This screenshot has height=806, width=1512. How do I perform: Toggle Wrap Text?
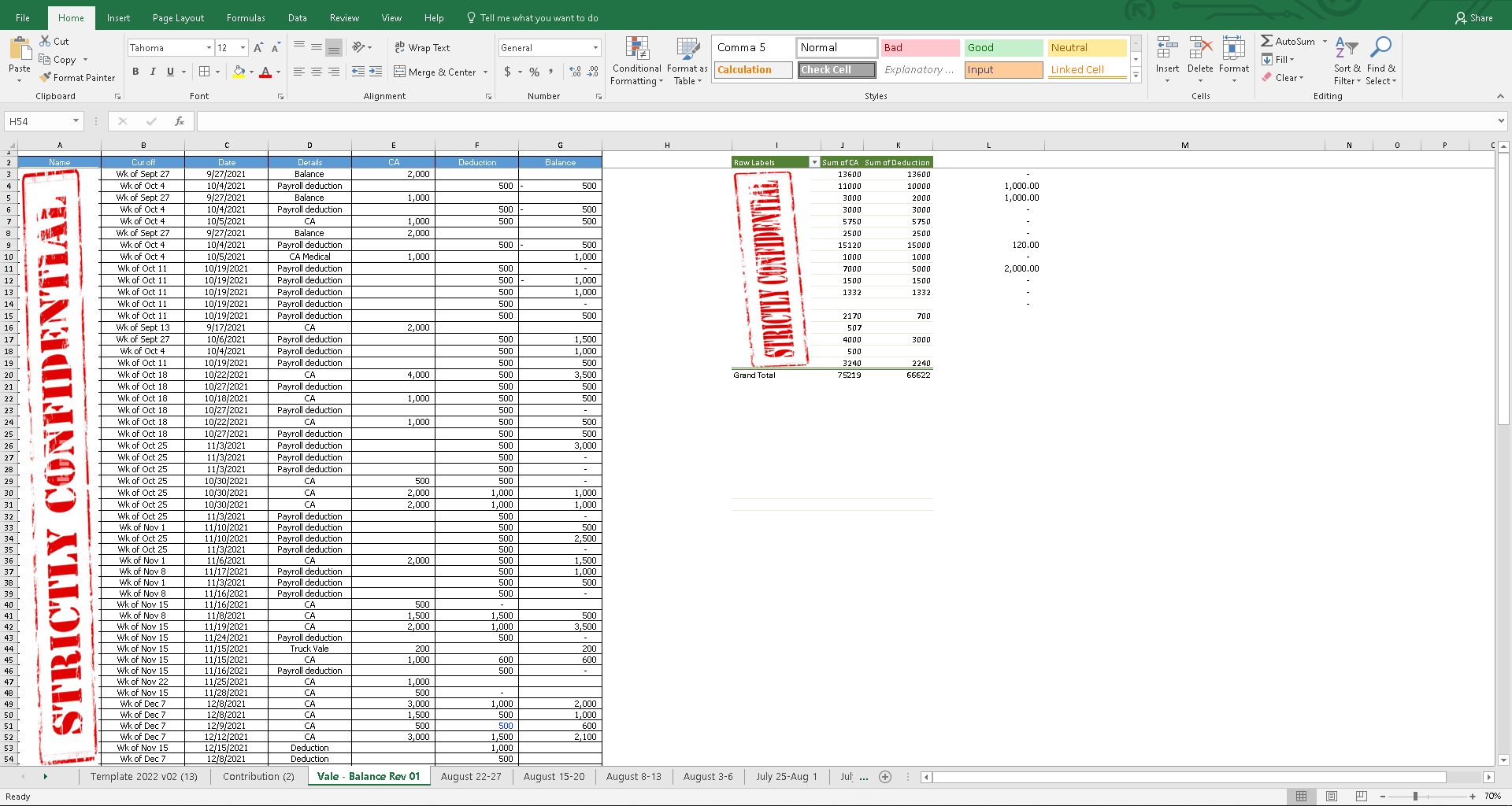point(422,47)
